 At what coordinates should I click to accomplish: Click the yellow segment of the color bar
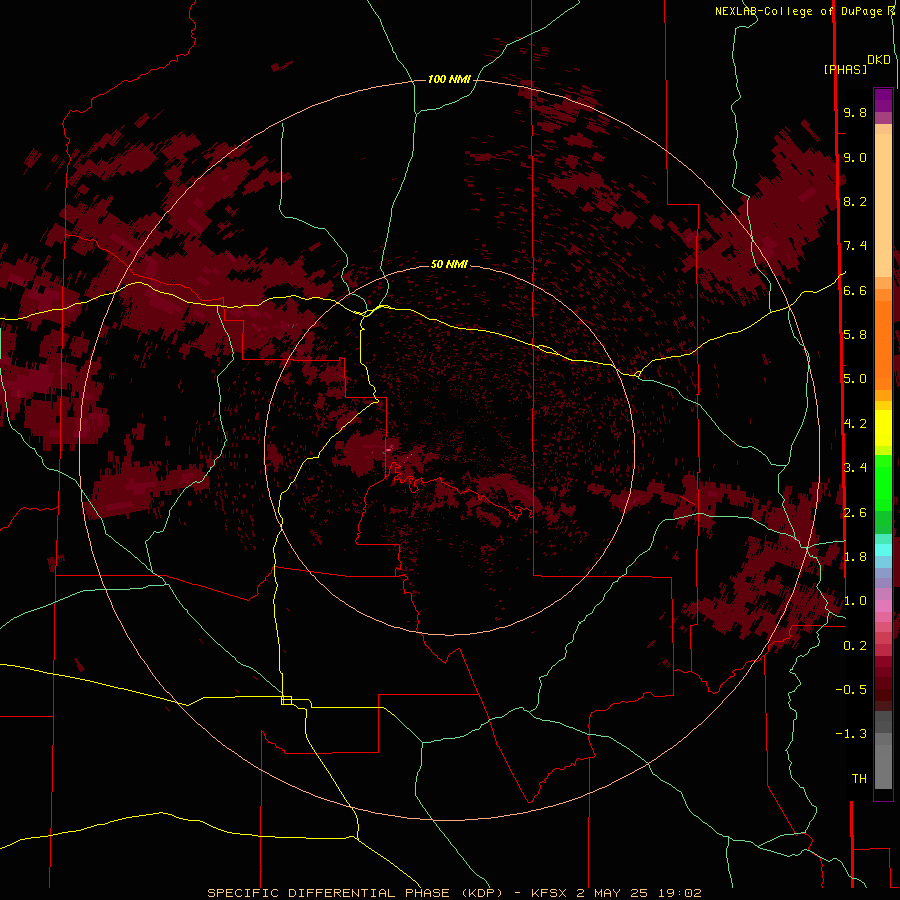coord(883,428)
